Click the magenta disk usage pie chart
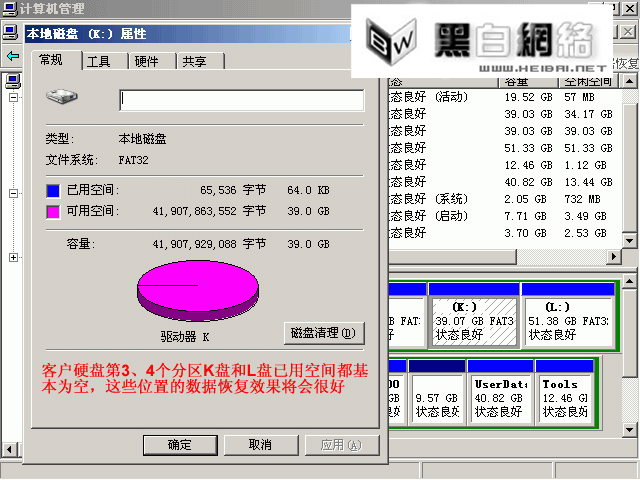 tap(197, 285)
